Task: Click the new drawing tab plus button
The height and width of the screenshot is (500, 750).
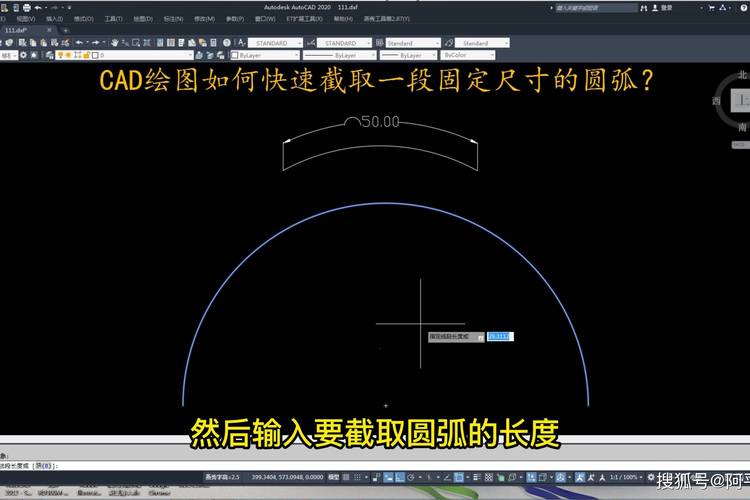Action: point(66,30)
